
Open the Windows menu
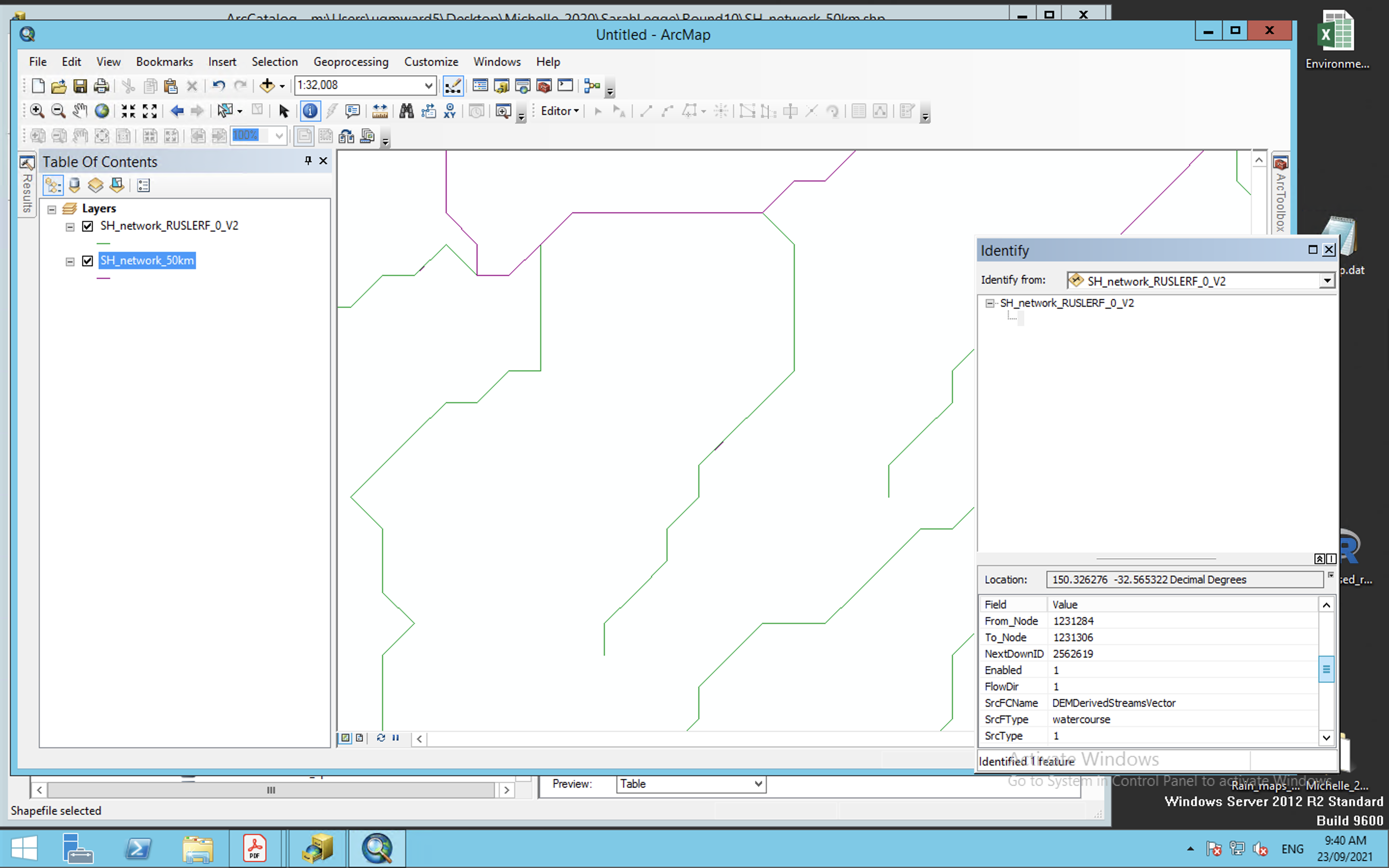[497, 62]
